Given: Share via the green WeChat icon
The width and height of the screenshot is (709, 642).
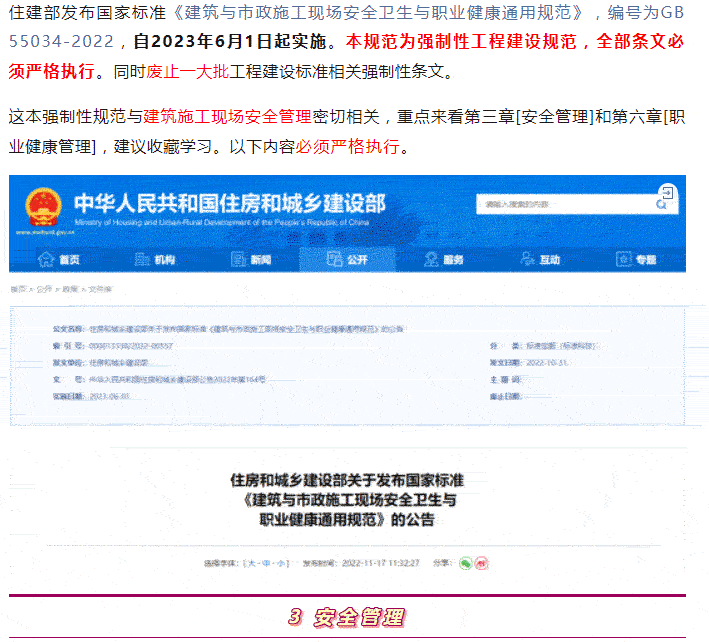Looking at the screenshot, I should (x=465, y=564).
